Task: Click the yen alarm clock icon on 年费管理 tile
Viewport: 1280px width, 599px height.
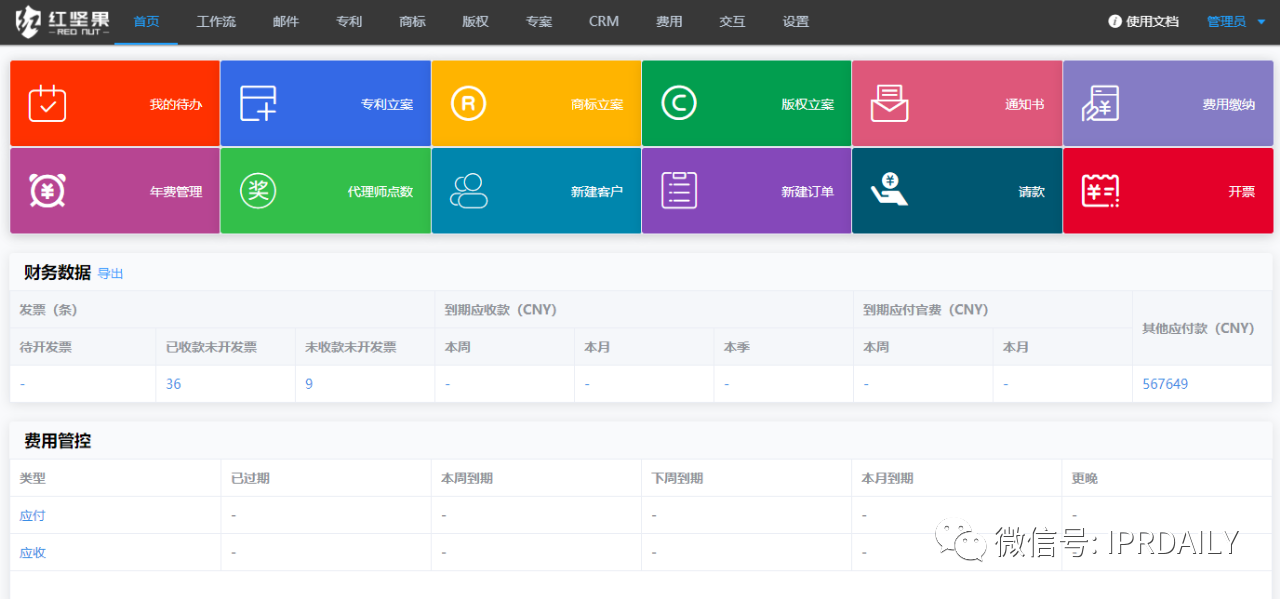Action: point(47,190)
